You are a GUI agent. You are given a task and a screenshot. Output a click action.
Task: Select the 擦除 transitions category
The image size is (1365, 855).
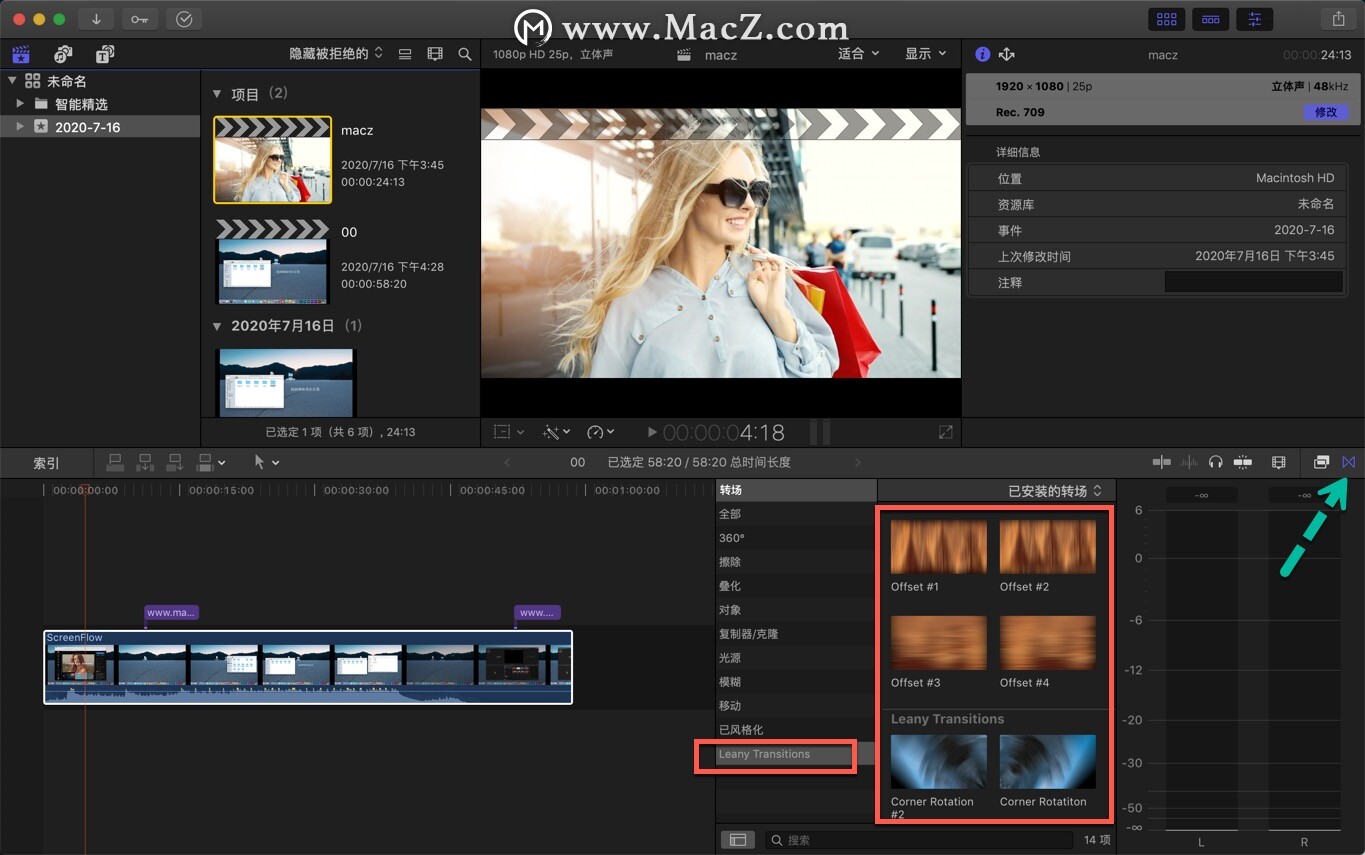(796, 562)
